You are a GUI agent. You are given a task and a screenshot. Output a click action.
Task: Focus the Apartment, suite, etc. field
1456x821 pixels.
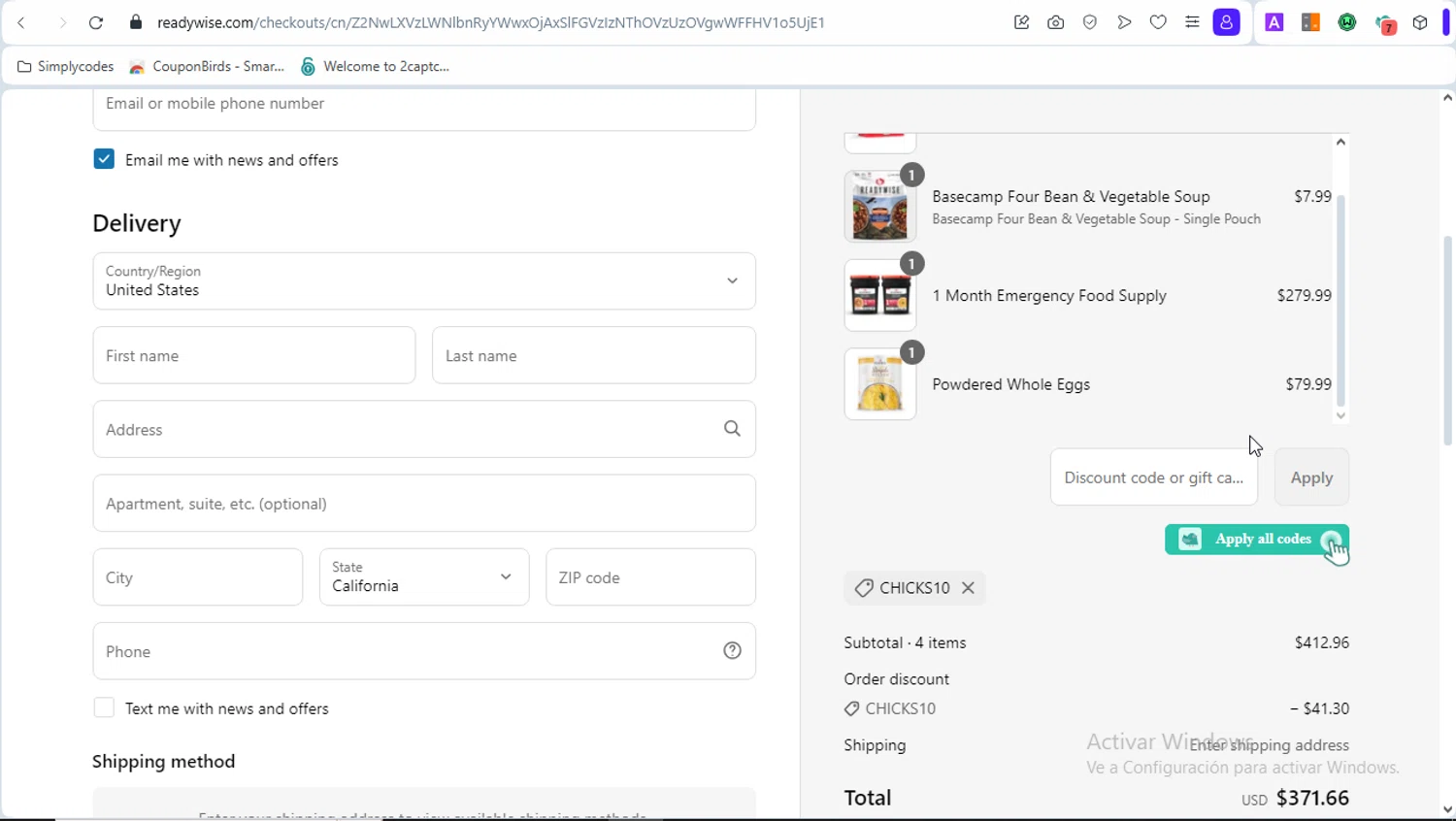(424, 504)
